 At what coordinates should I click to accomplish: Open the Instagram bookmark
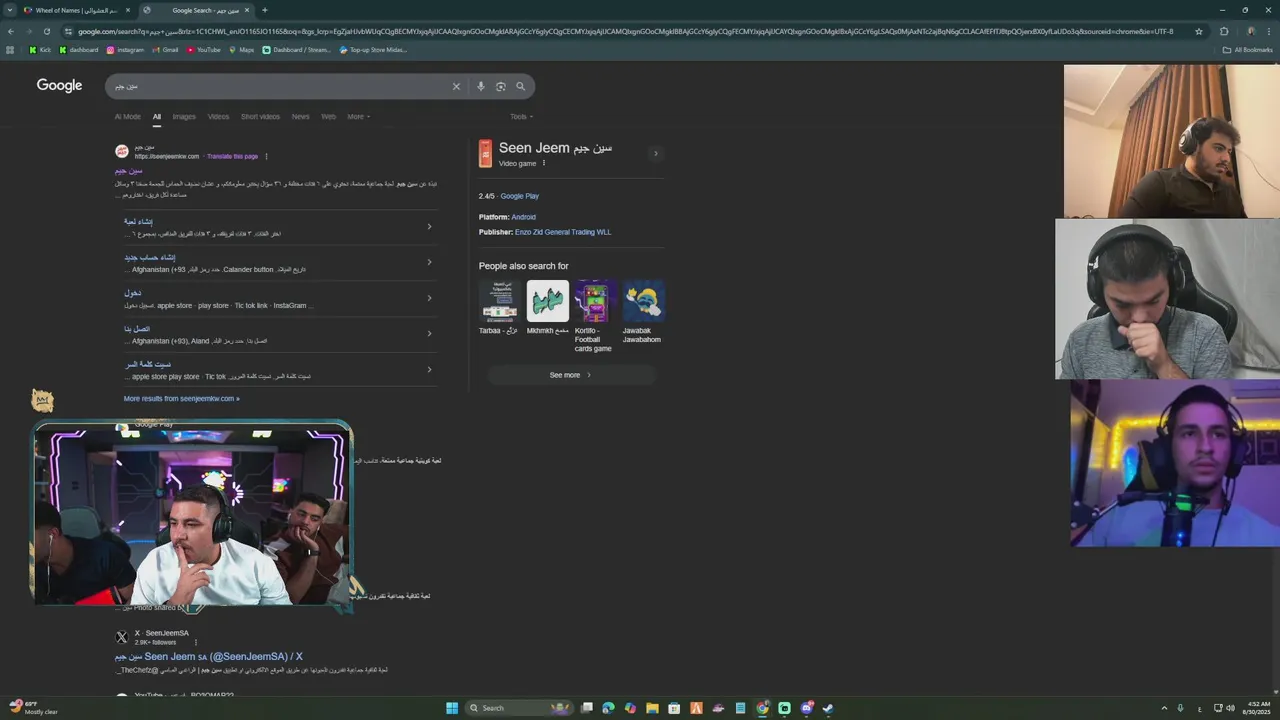point(125,49)
